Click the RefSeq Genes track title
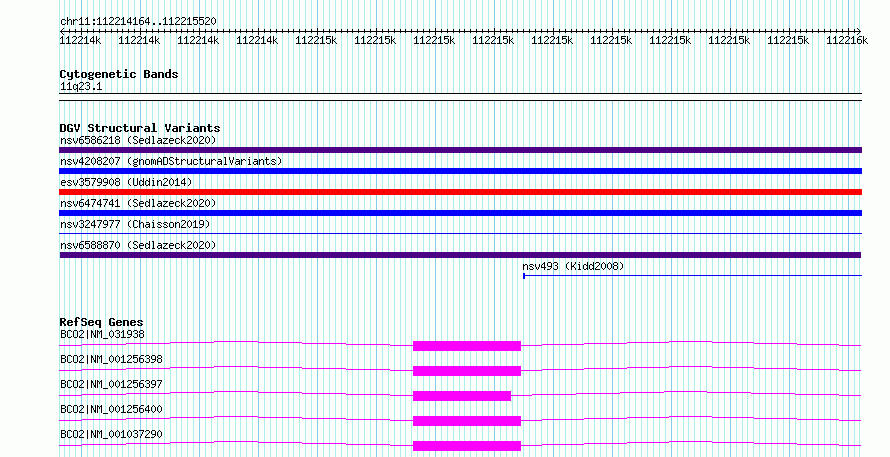This screenshot has height=457, width=890. pyautogui.click(x=101, y=322)
